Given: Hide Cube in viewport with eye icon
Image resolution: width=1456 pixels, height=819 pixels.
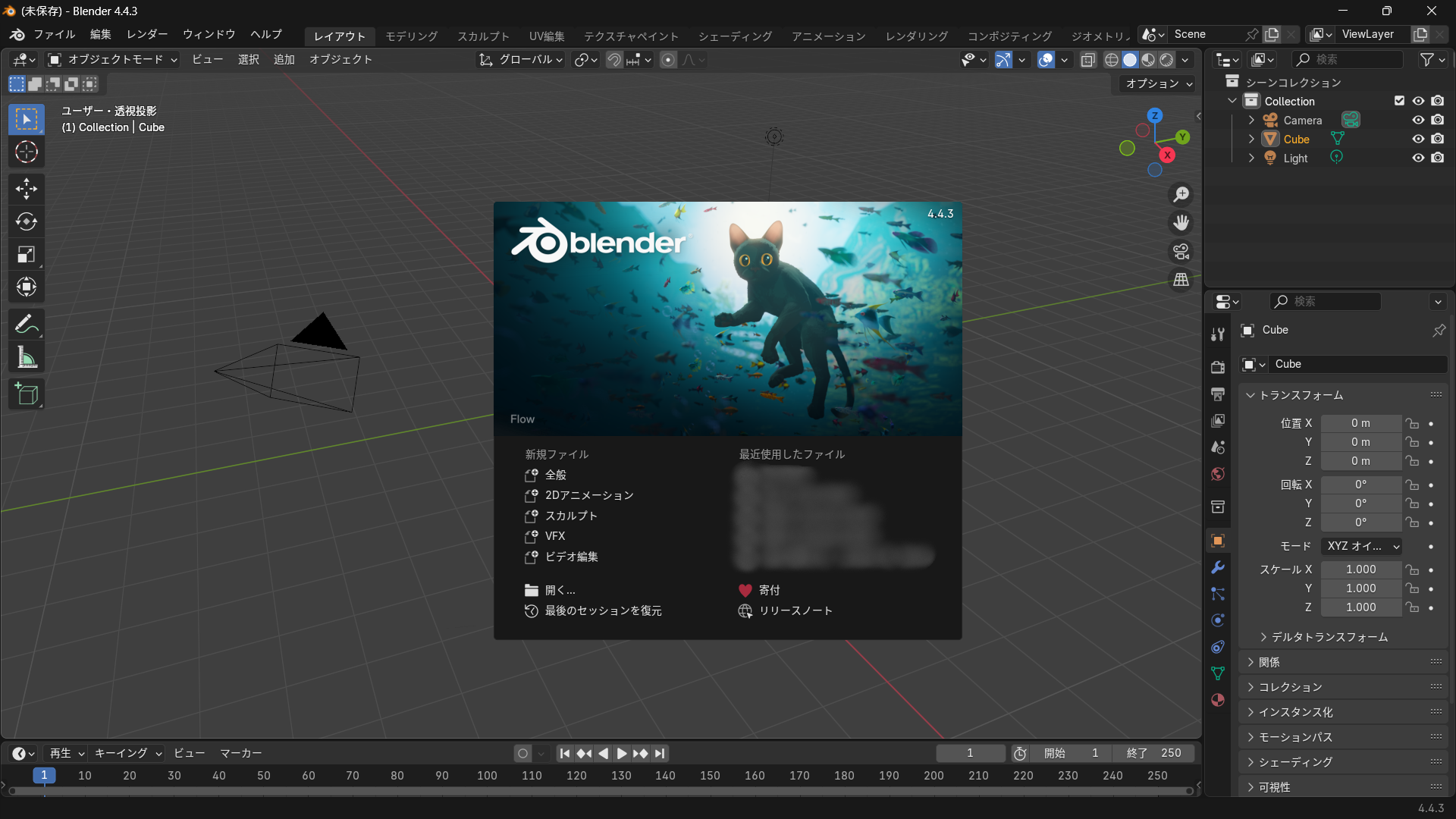Looking at the screenshot, I should (1418, 139).
